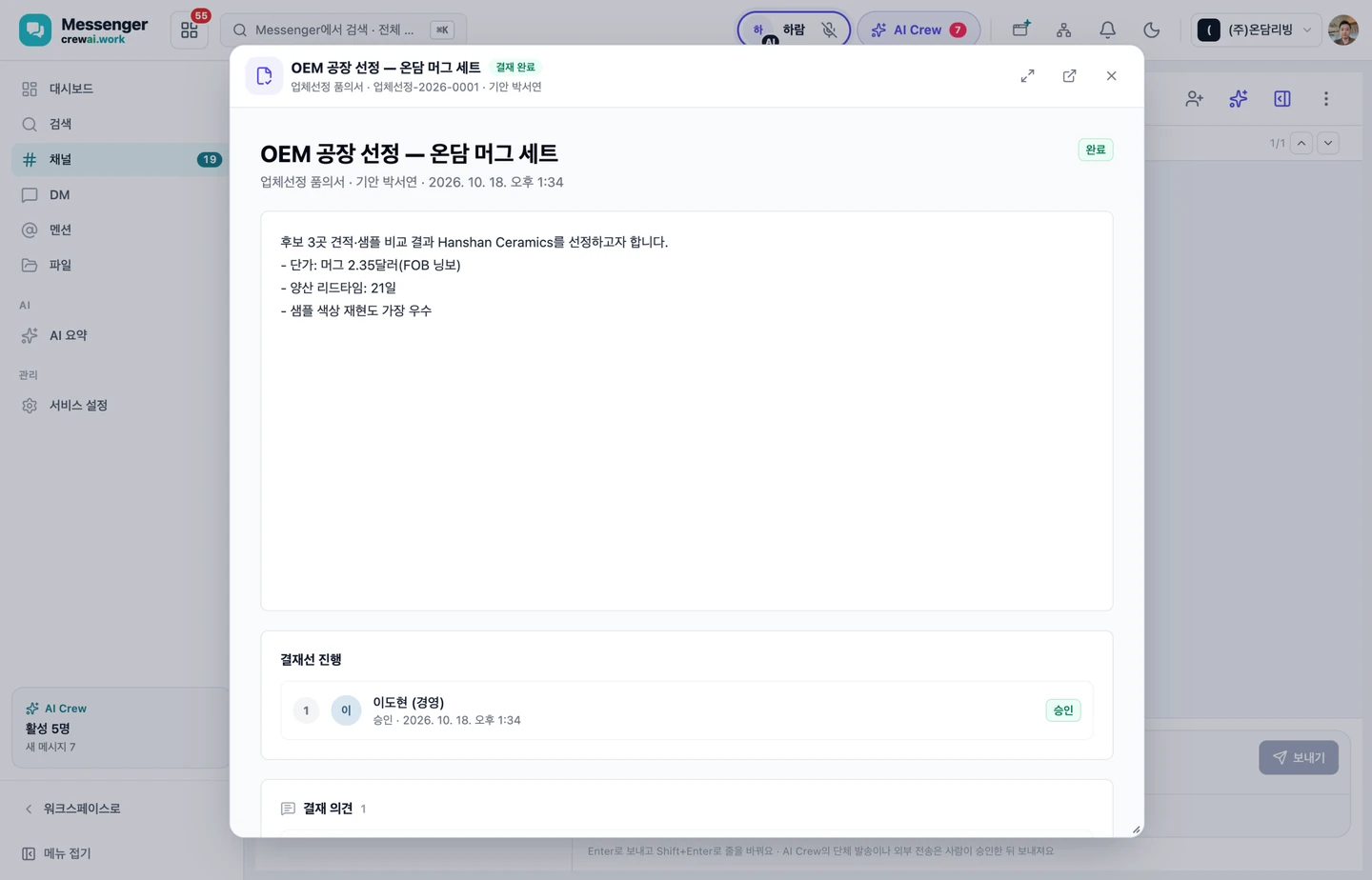Toggle the muted microphone icon
Screen dimensions: 1372x880
tap(829, 30)
